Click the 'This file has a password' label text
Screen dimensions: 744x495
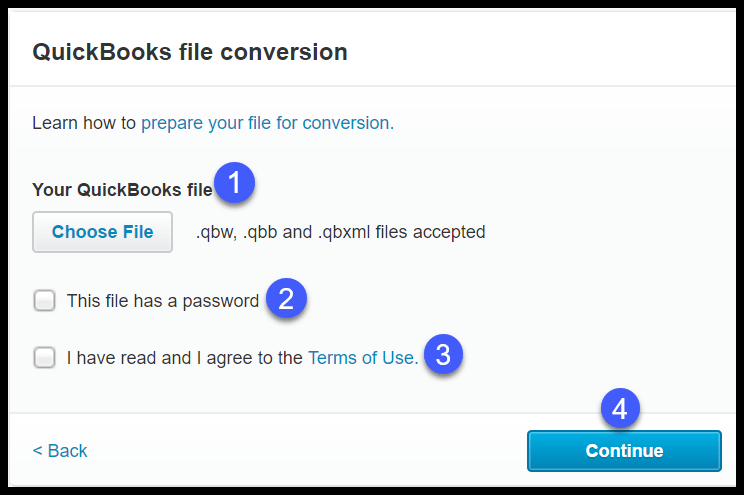click(163, 301)
